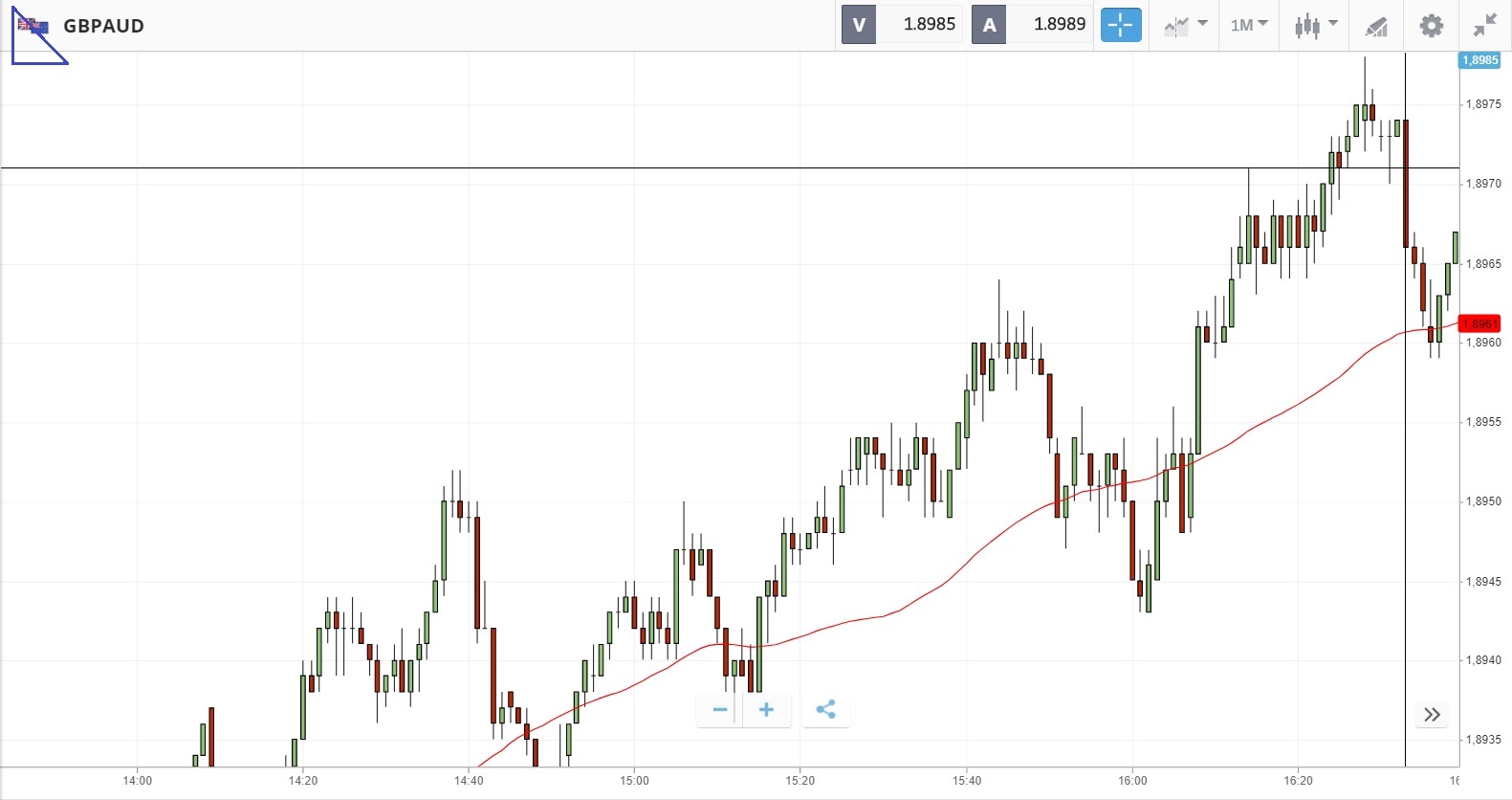Click the 15:40 time axis label
Screen dimensions: 1512x800
pyautogui.click(x=967, y=781)
